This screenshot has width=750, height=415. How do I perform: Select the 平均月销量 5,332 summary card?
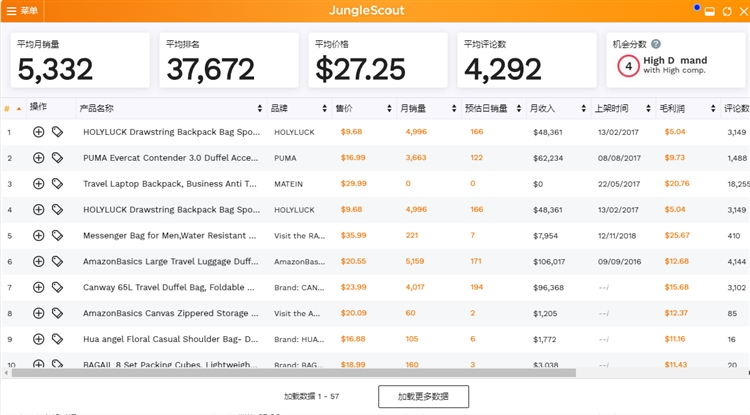(x=80, y=60)
